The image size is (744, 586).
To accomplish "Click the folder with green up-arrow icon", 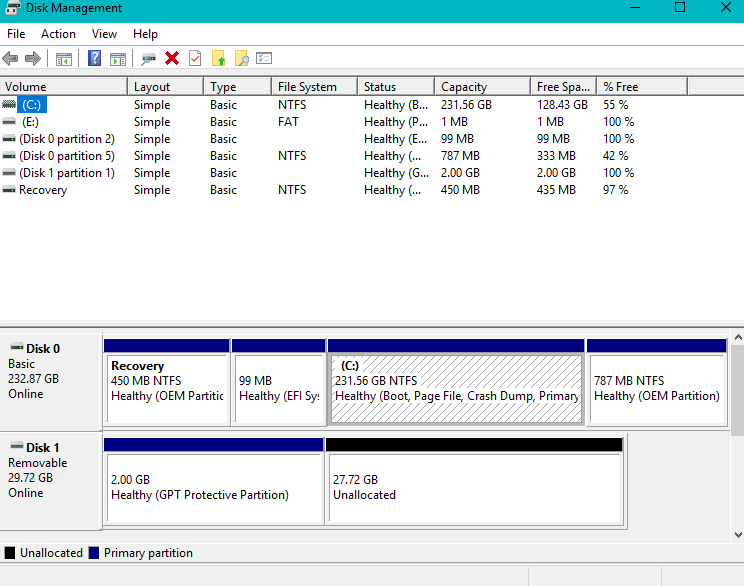I will click(x=219, y=58).
